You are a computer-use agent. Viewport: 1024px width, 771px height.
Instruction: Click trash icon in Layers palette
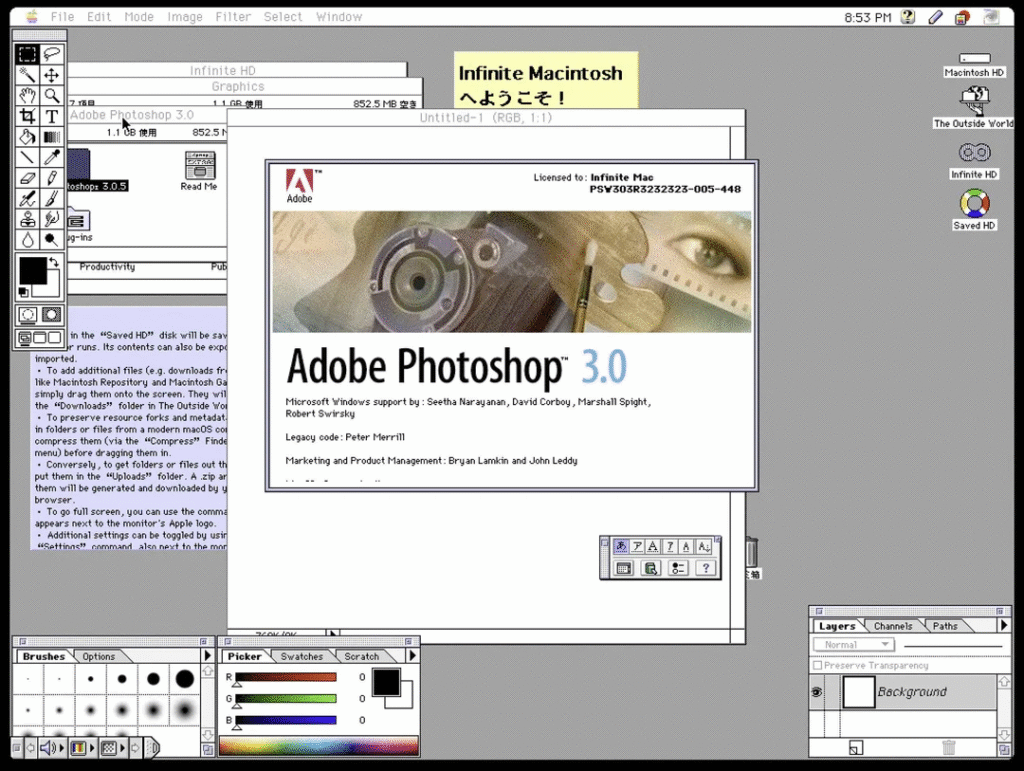click(x=949, y=748)
